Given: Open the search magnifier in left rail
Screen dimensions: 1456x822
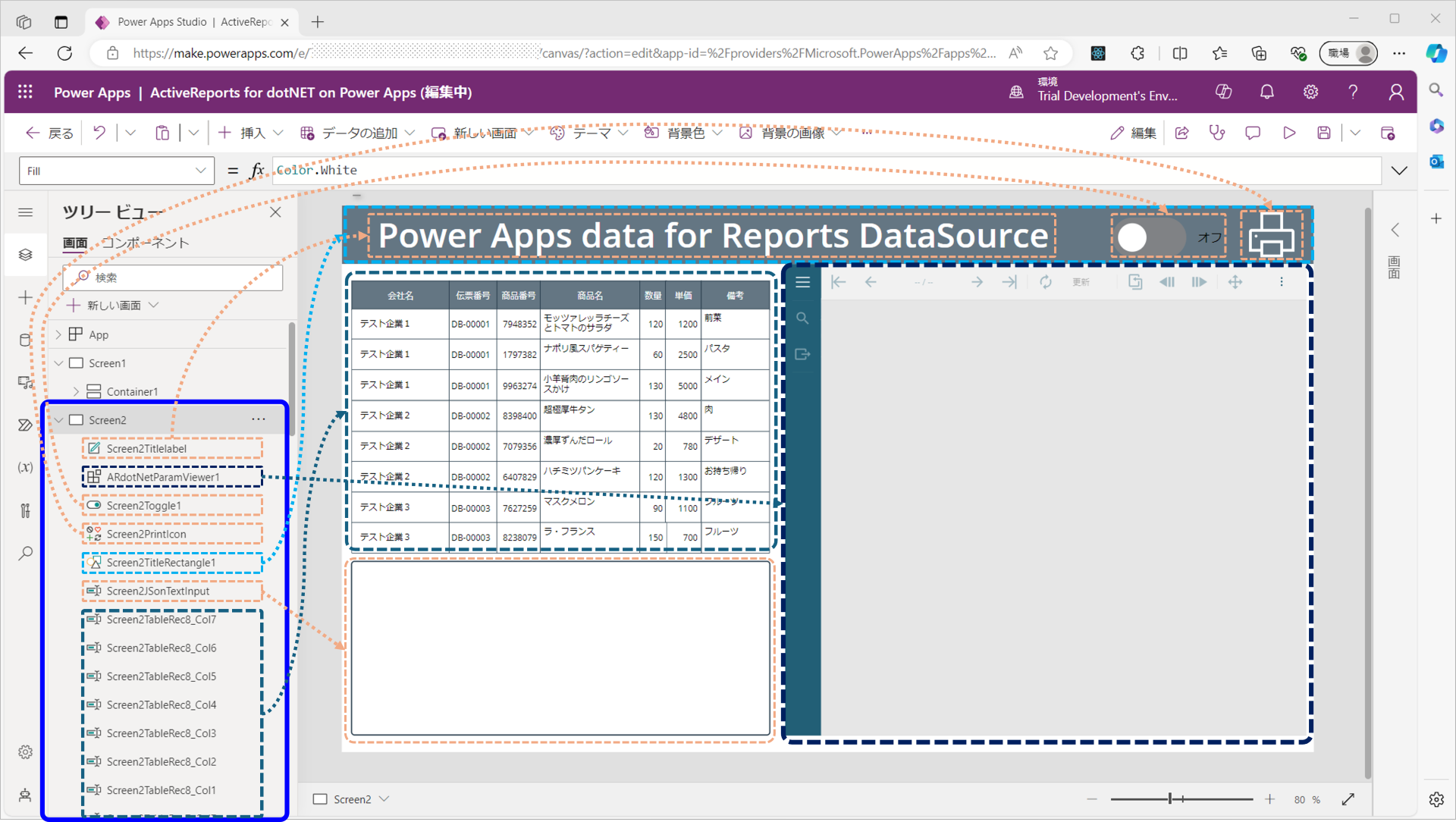Looking at the screenshot, I should [x=25, y=553].
